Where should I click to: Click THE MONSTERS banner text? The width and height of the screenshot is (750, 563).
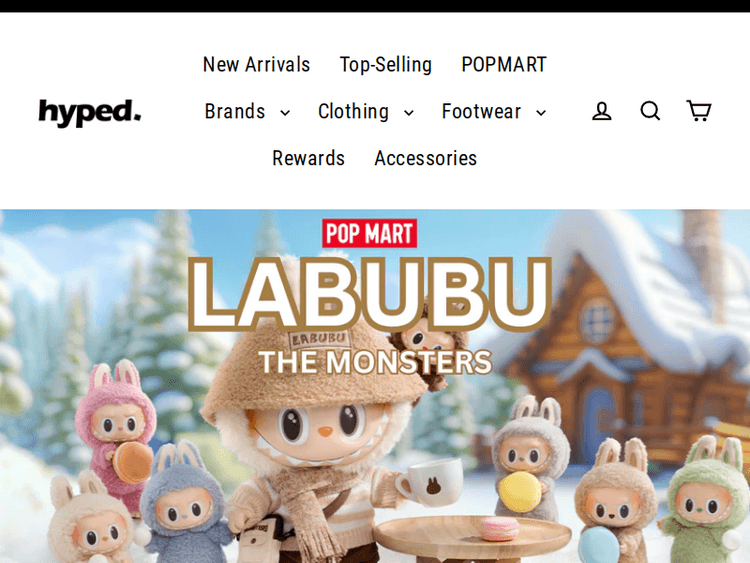(x=375, y=362)
